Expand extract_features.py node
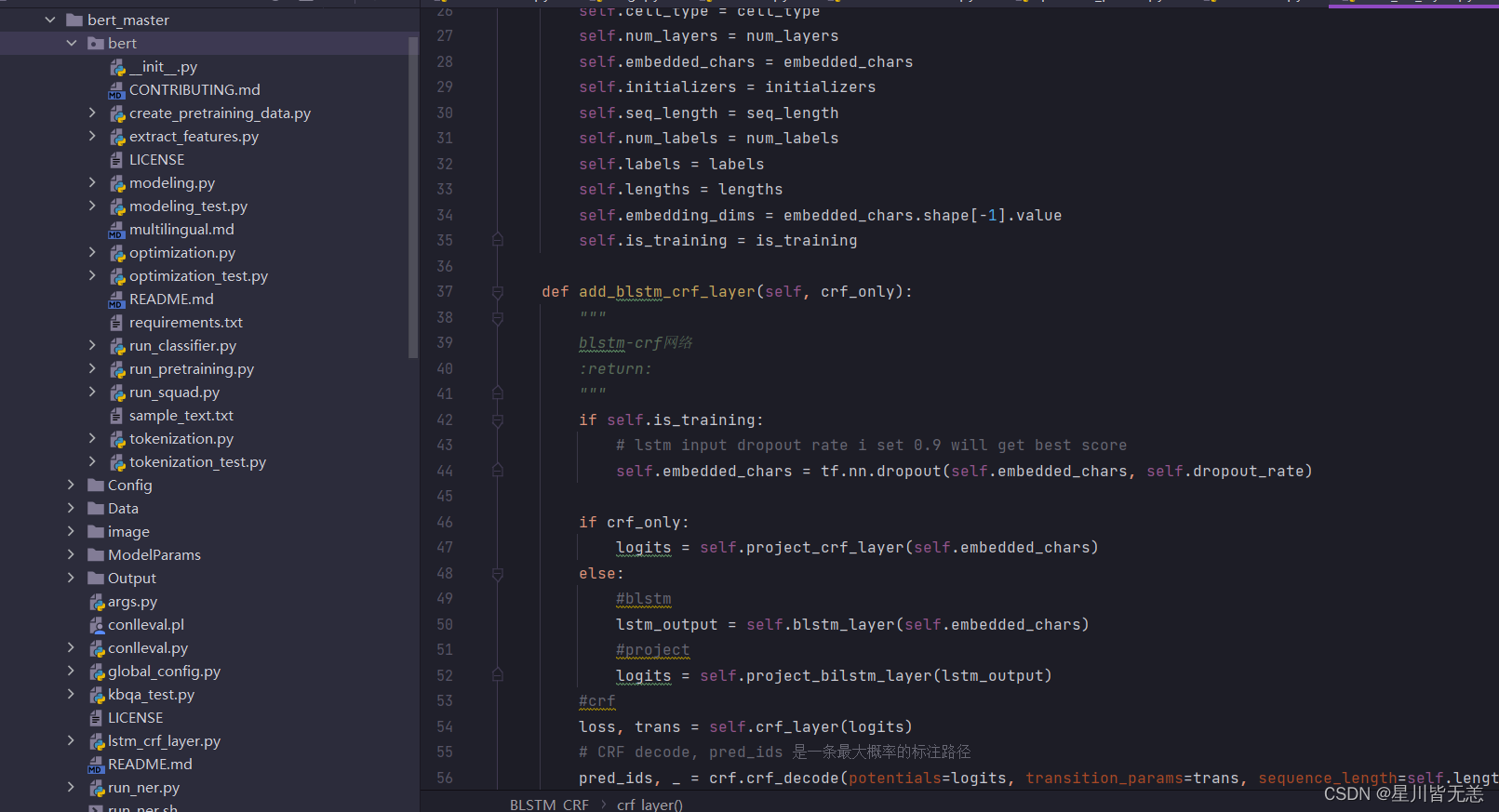1499x812 pixels. (92, 136)
